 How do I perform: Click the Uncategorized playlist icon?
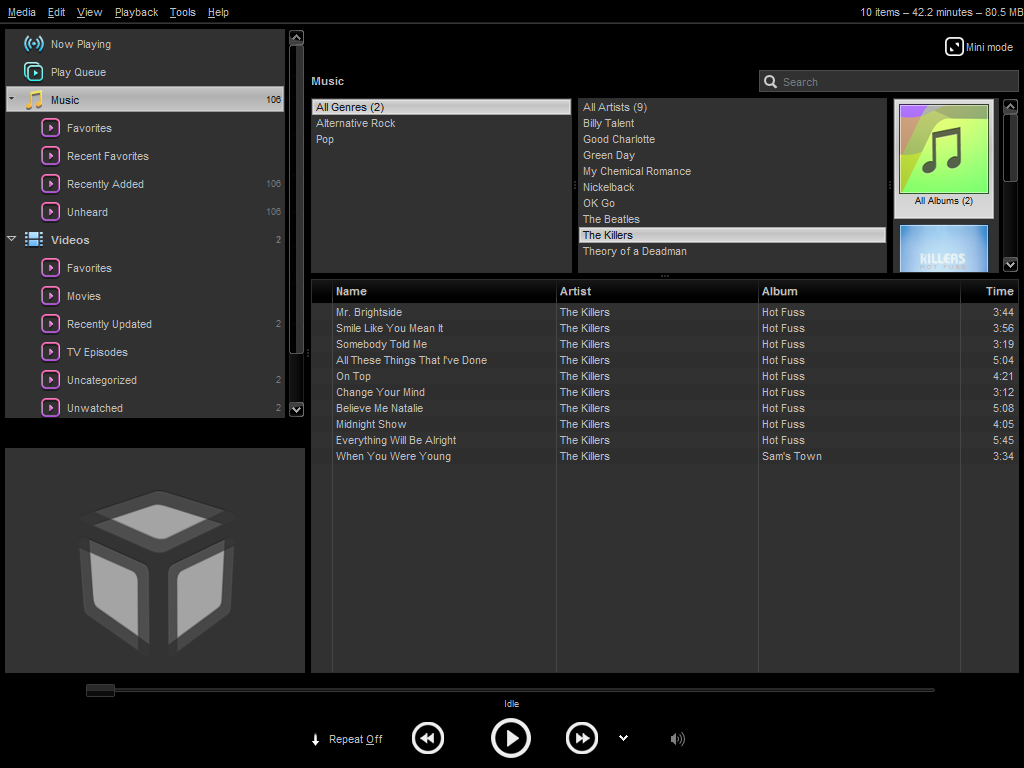(x=50, y=380)
